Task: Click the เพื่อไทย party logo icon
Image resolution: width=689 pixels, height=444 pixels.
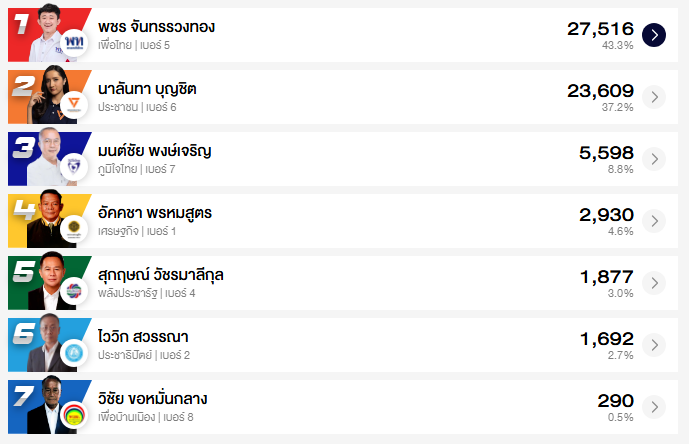Action: (x=74, y=44)
